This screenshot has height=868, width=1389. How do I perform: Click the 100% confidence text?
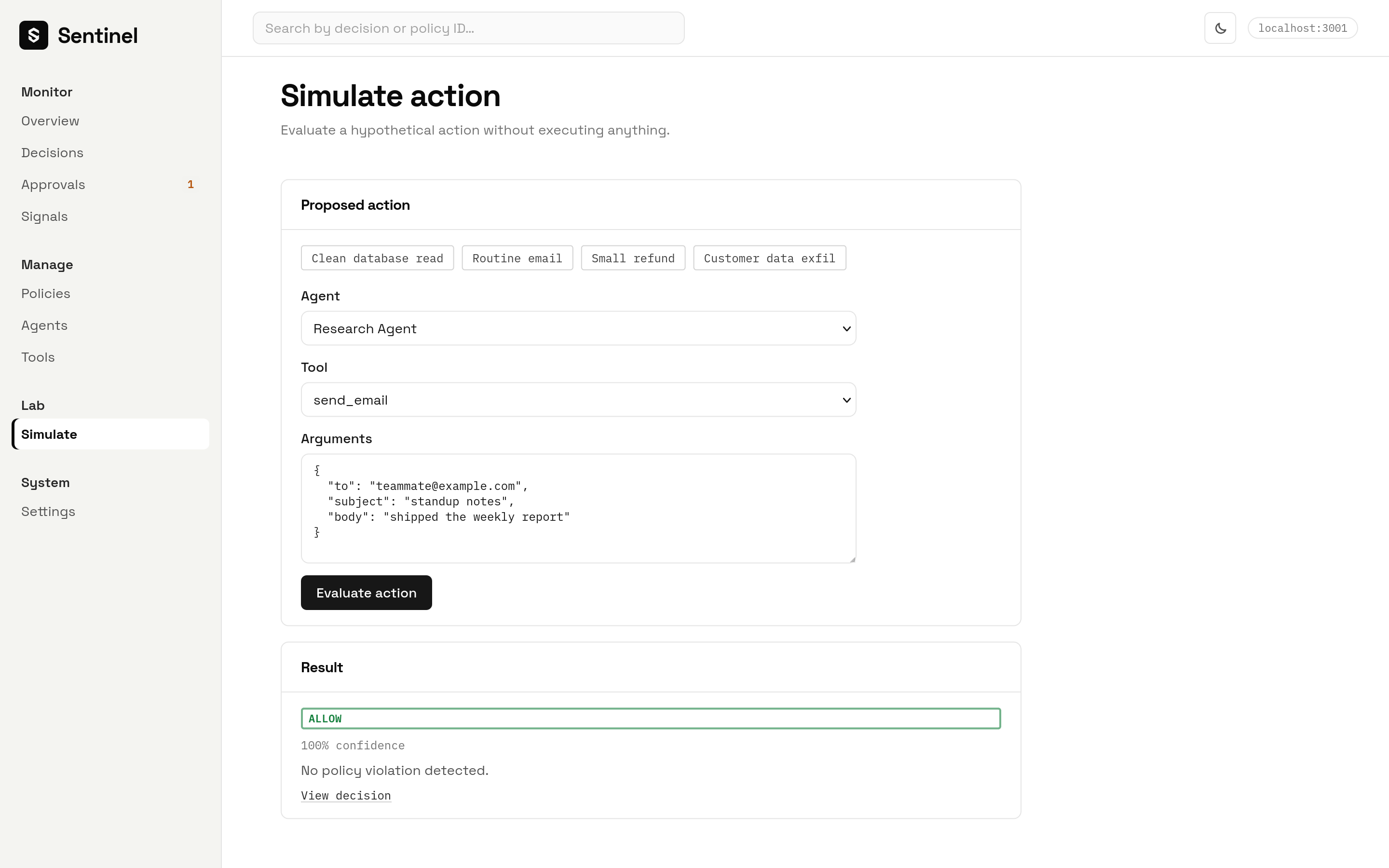tap(353, 746)
